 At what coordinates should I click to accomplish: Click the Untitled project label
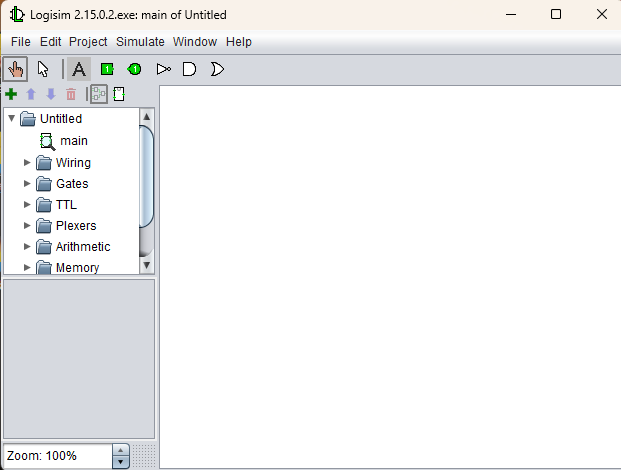(61, 118)
